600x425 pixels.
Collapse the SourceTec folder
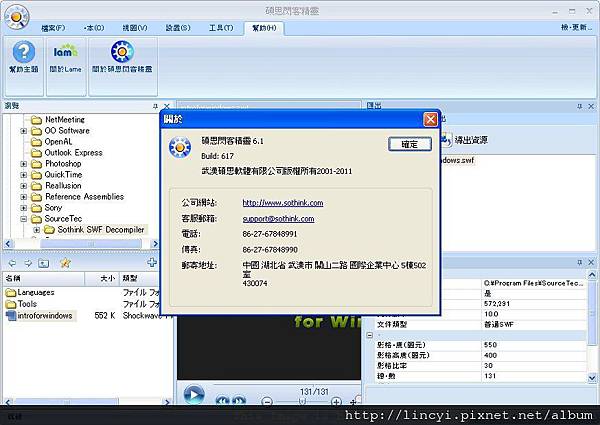[23, 219]
